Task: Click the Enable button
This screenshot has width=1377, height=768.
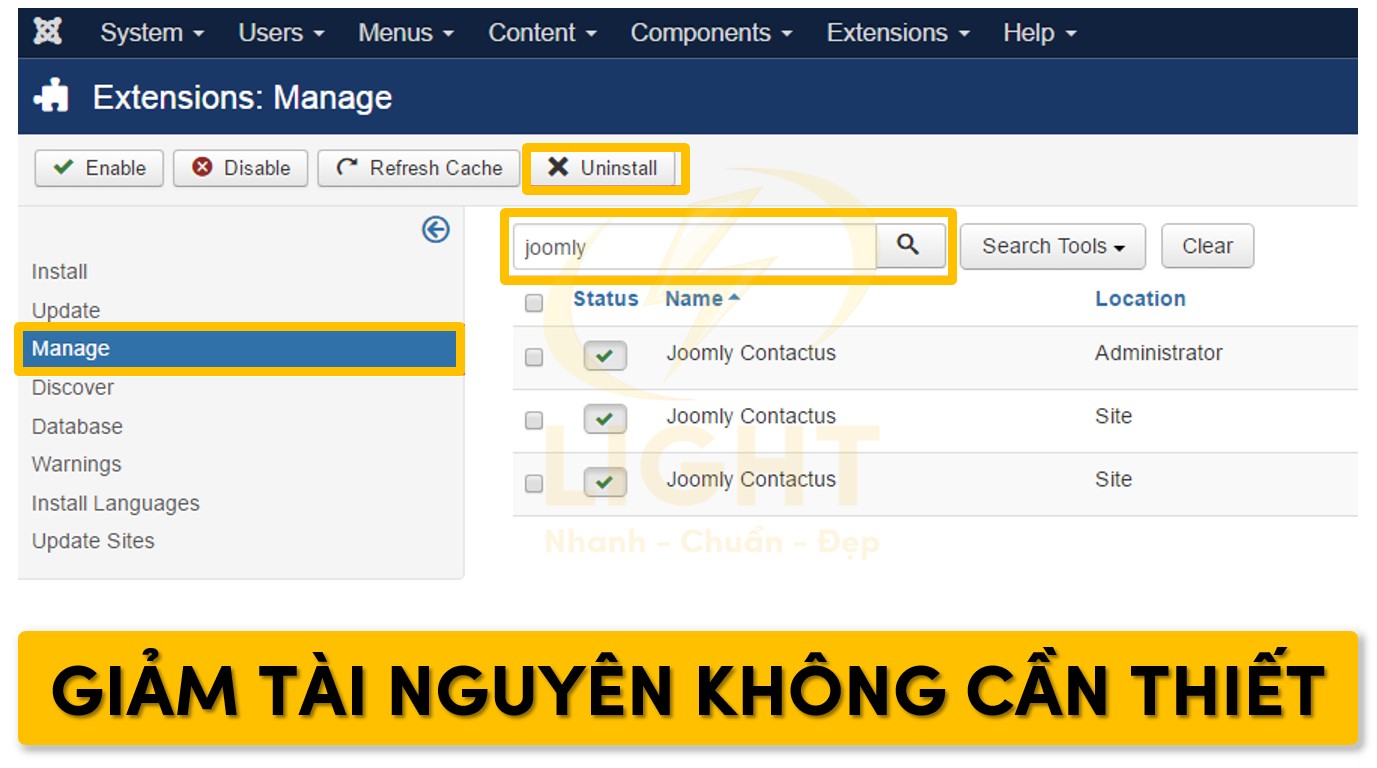Action: [x=99, y=168]
